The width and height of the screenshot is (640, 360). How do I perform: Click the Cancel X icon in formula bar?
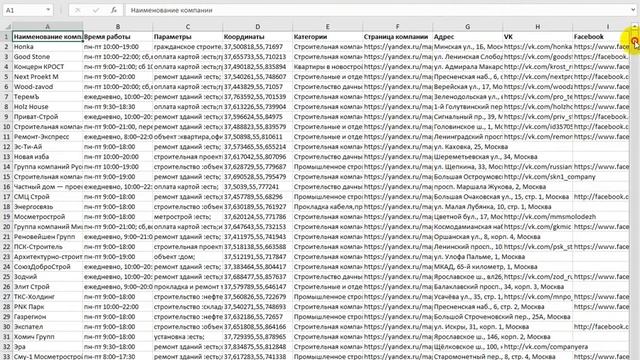[78, 10]
